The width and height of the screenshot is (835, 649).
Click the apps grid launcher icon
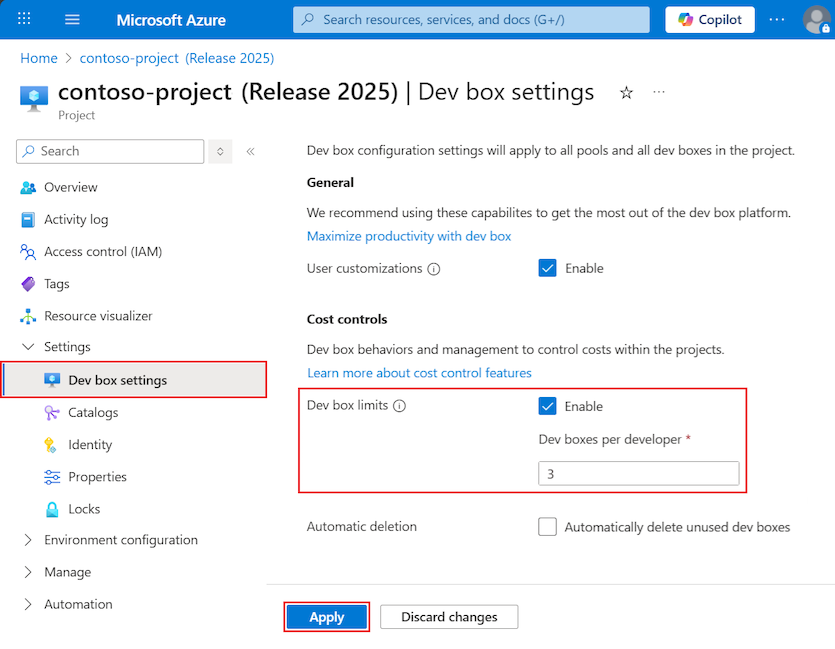pyautogui.click(x=25, y=20)
